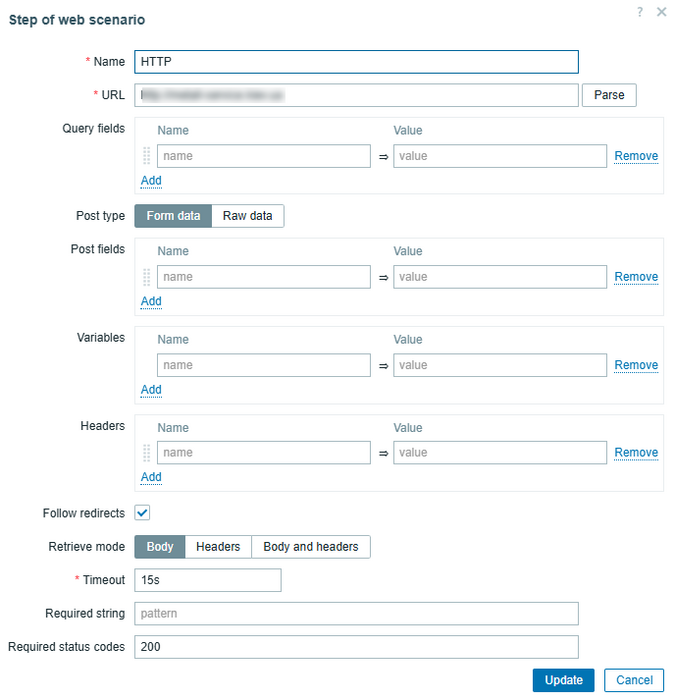Click the Post fields row drag handle
Image resolution: width=674 pixels, height=700 pixels.
tap(146, 277)
